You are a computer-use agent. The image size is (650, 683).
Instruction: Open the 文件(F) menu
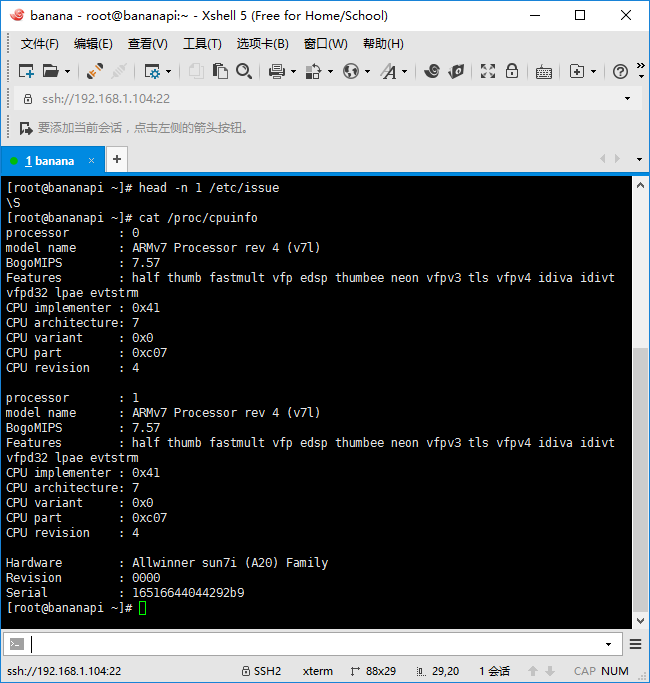coord(40,44)
